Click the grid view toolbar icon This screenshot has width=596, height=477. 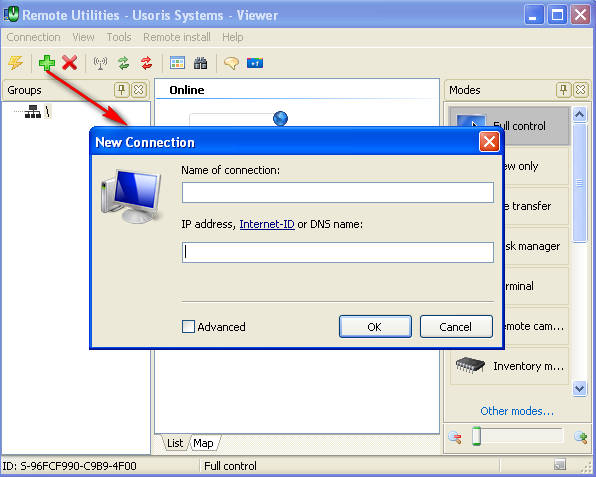[x=178, y=63]
